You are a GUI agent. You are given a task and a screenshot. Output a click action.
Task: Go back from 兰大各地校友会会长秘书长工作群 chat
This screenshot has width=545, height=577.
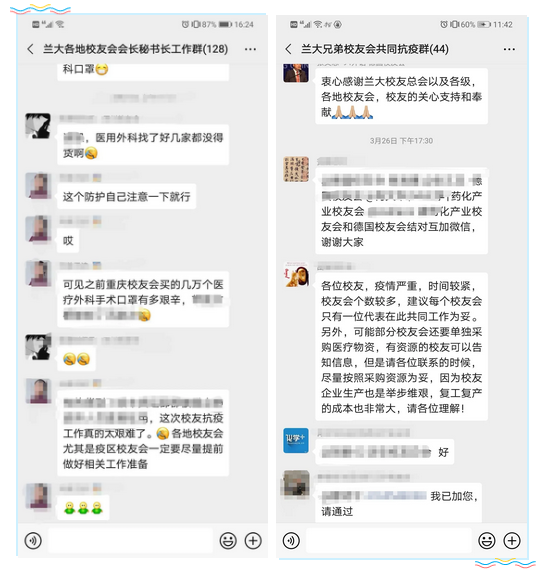(31, 49)
